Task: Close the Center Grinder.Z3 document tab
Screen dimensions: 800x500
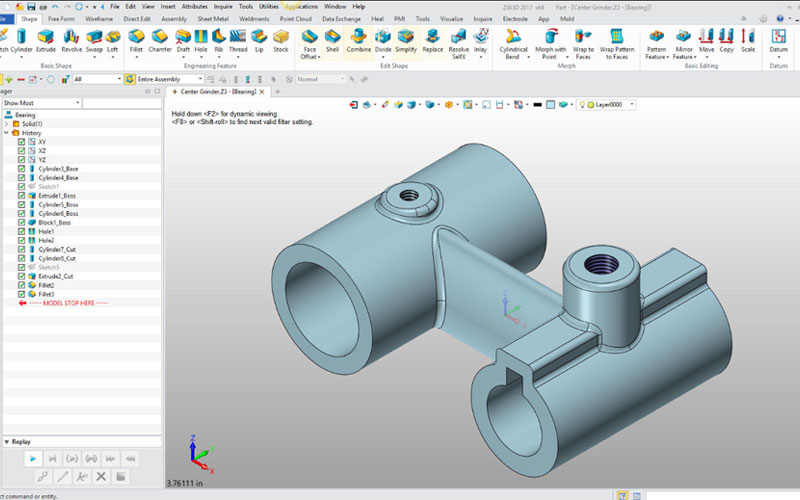Action: [262, 92]
